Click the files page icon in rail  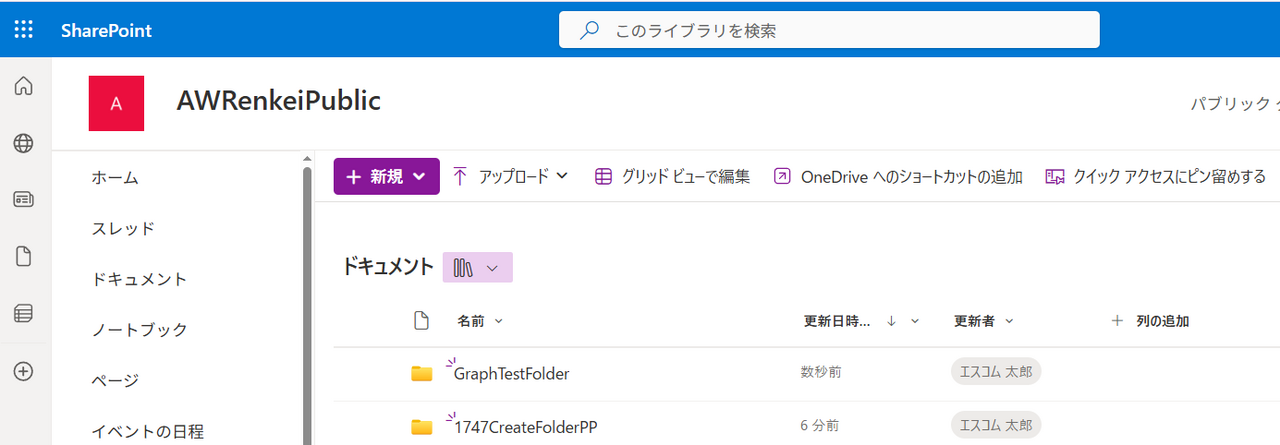click(x=23, y=257)
